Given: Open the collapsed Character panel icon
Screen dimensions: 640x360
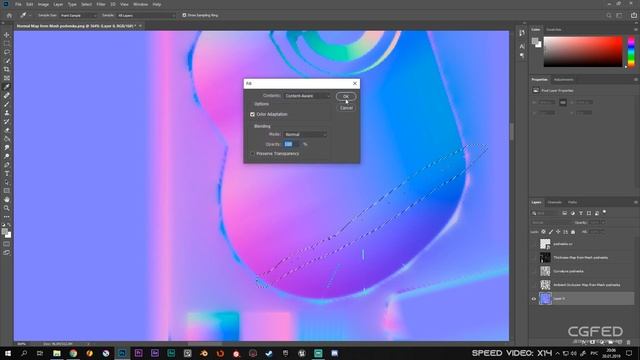Looking at the screenshot, I should pyautogui.click(x=522, y=46).
